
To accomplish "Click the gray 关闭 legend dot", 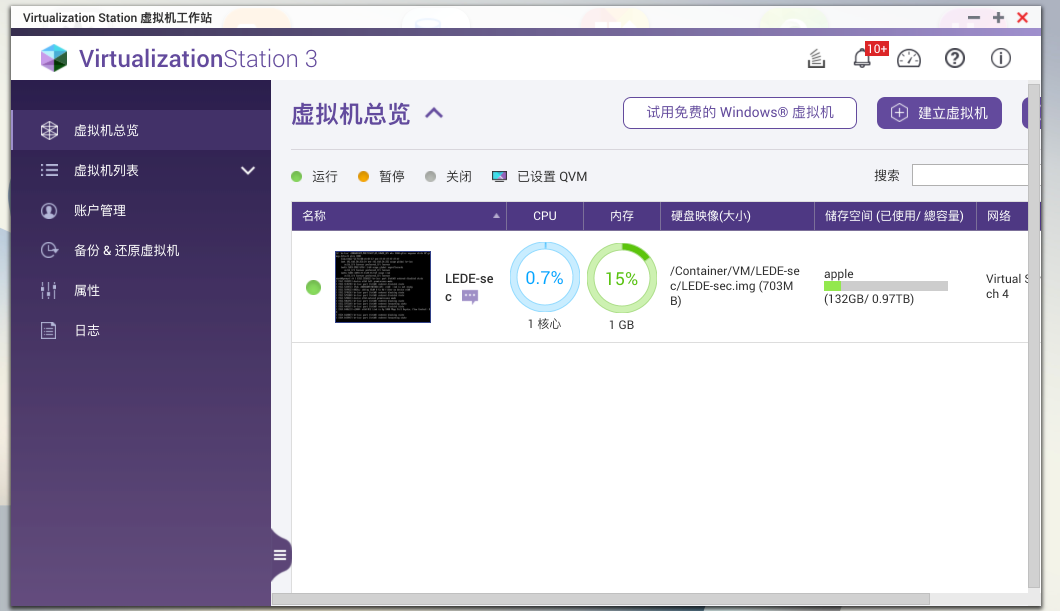I will [x=431, y=176].
